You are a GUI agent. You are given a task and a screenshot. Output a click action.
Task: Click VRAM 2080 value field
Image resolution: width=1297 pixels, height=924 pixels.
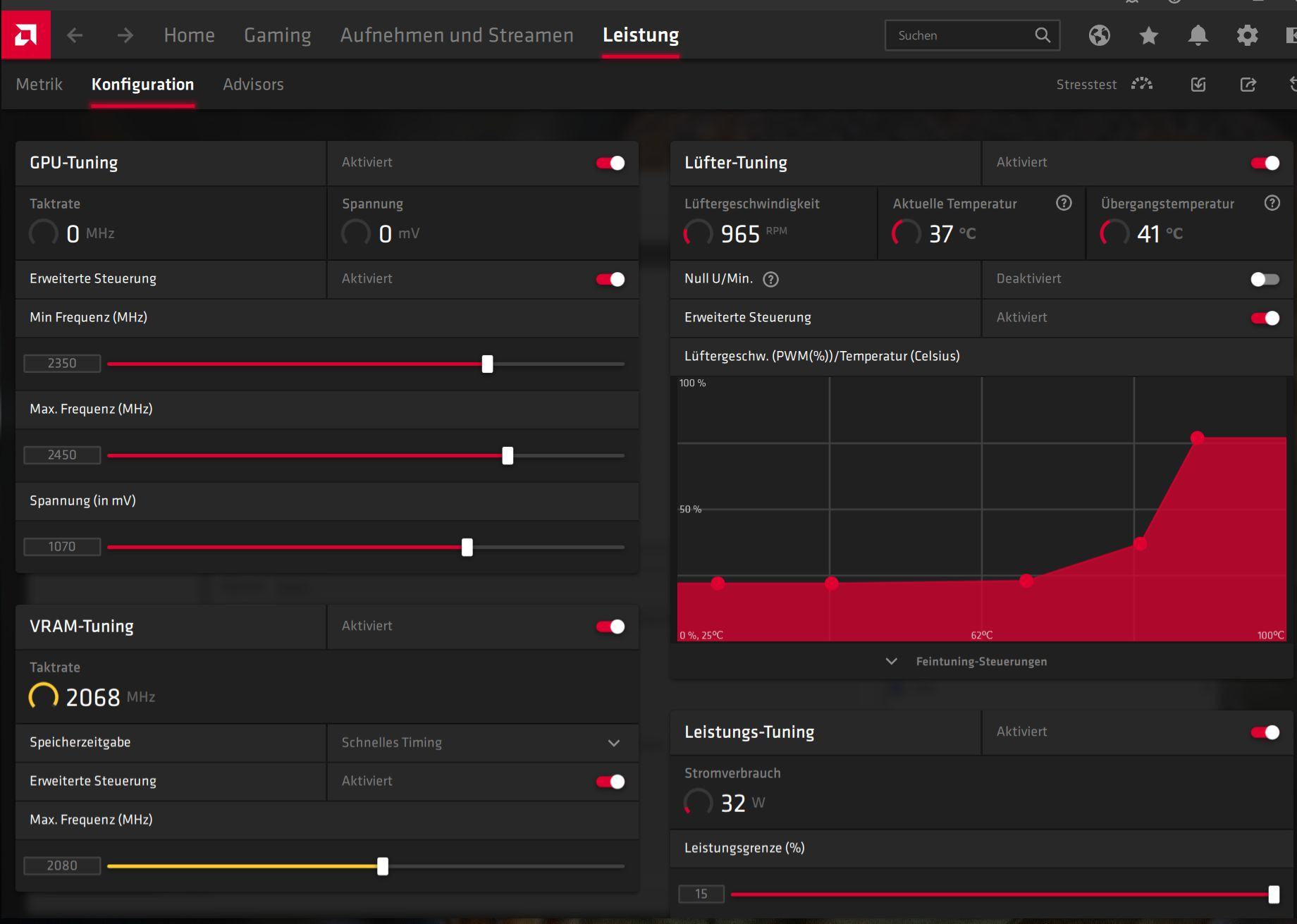62,866
